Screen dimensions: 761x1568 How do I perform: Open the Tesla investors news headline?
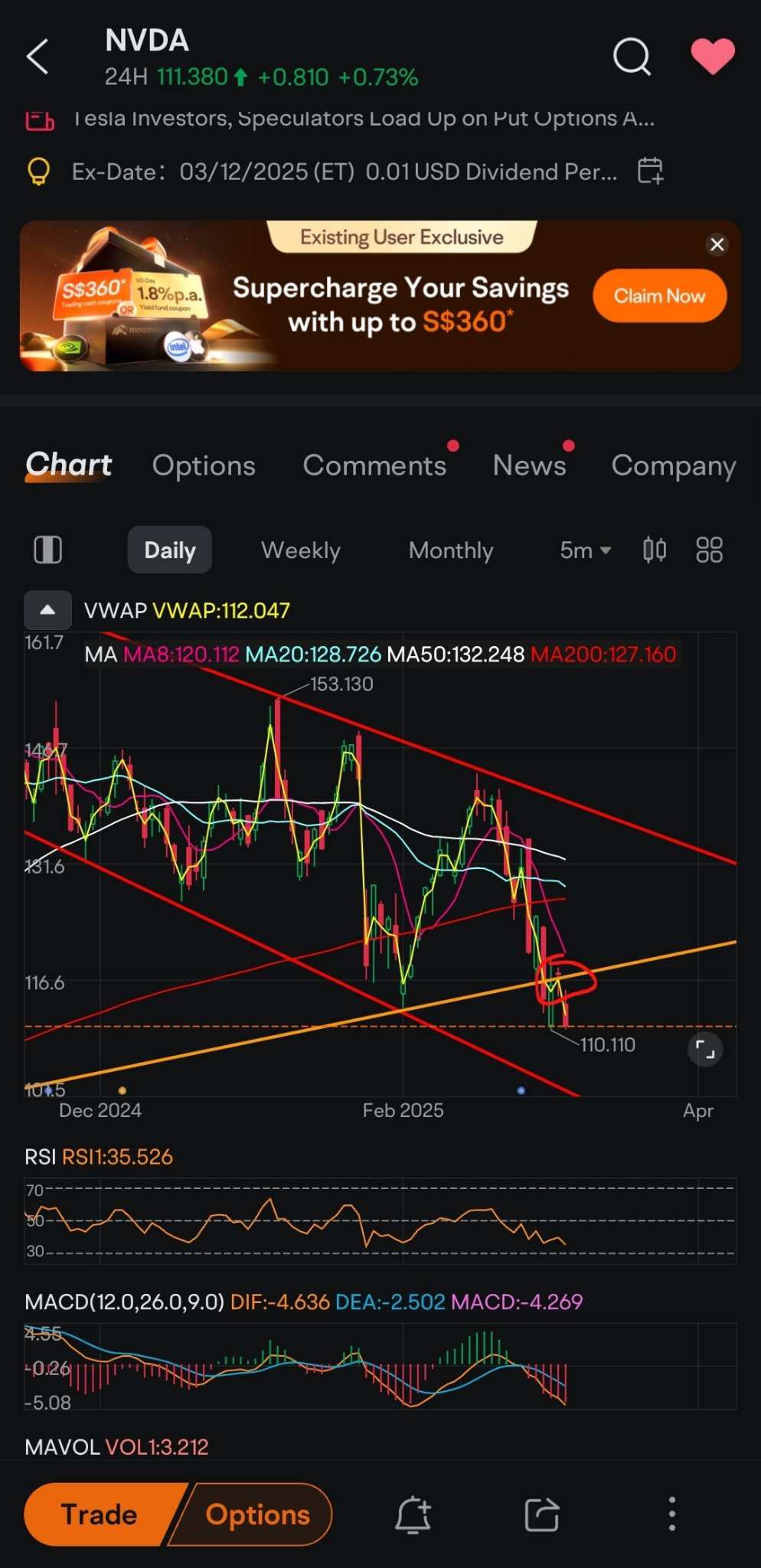(364, 119)
